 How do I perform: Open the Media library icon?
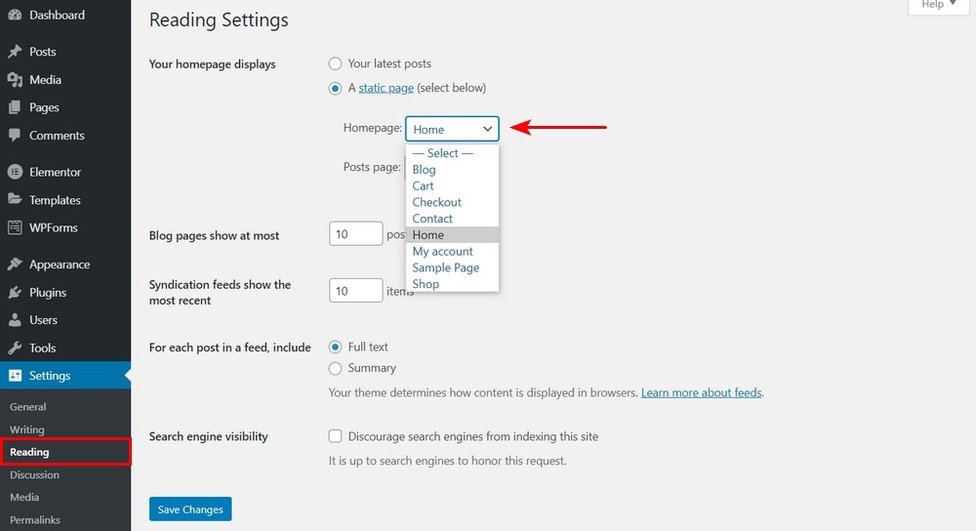(15, 80)
